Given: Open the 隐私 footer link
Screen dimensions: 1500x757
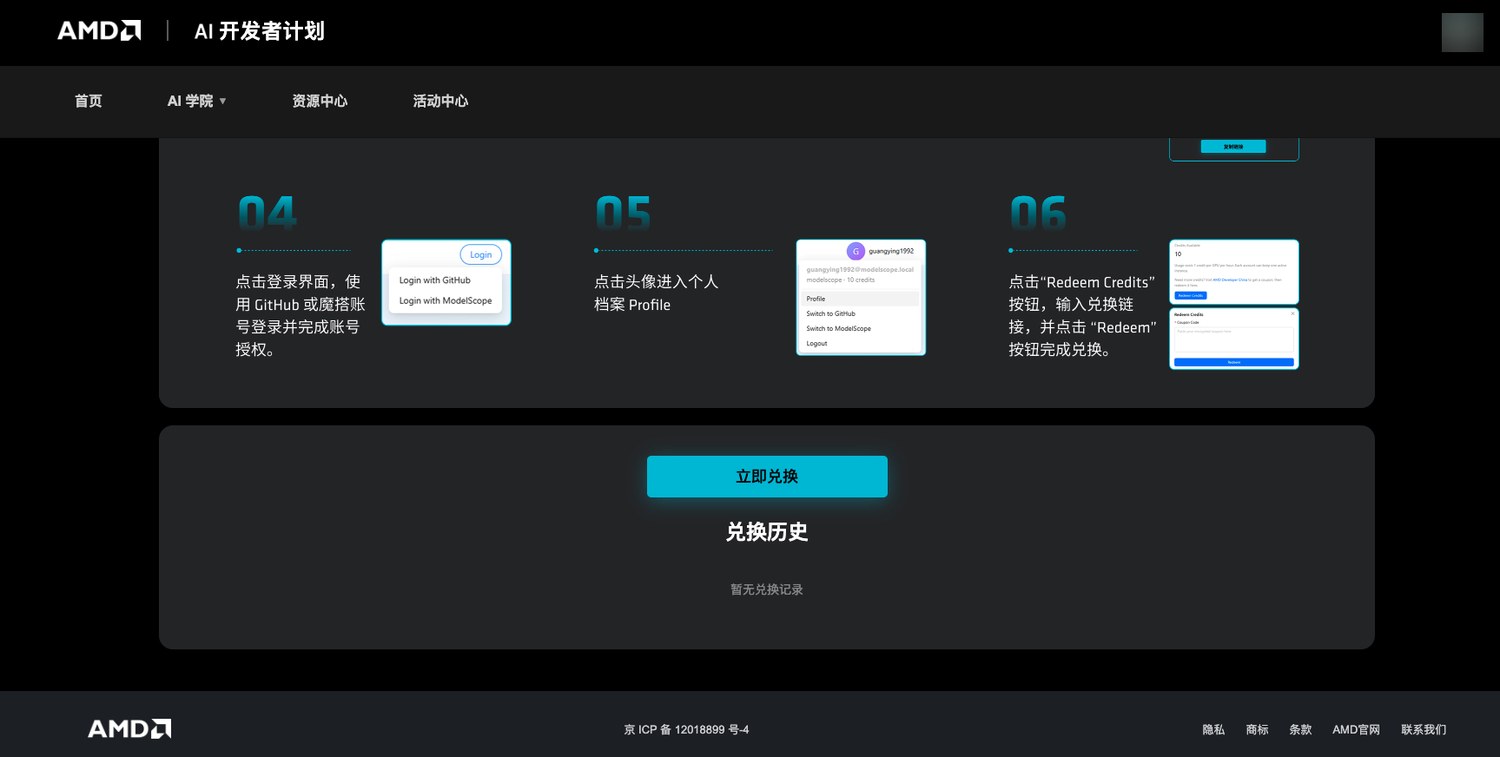Looking at the screenshot, I should tap(1213, 730).
